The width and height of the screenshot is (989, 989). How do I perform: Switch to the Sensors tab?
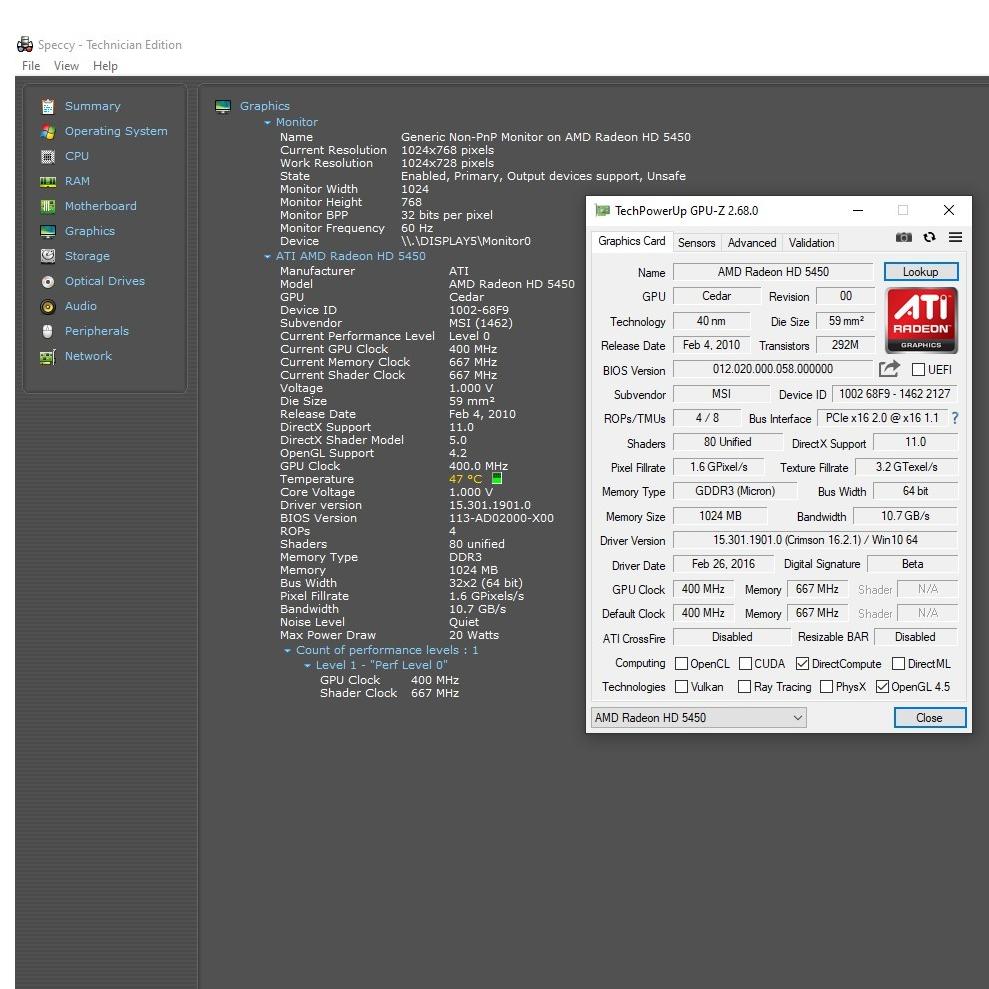696,243
